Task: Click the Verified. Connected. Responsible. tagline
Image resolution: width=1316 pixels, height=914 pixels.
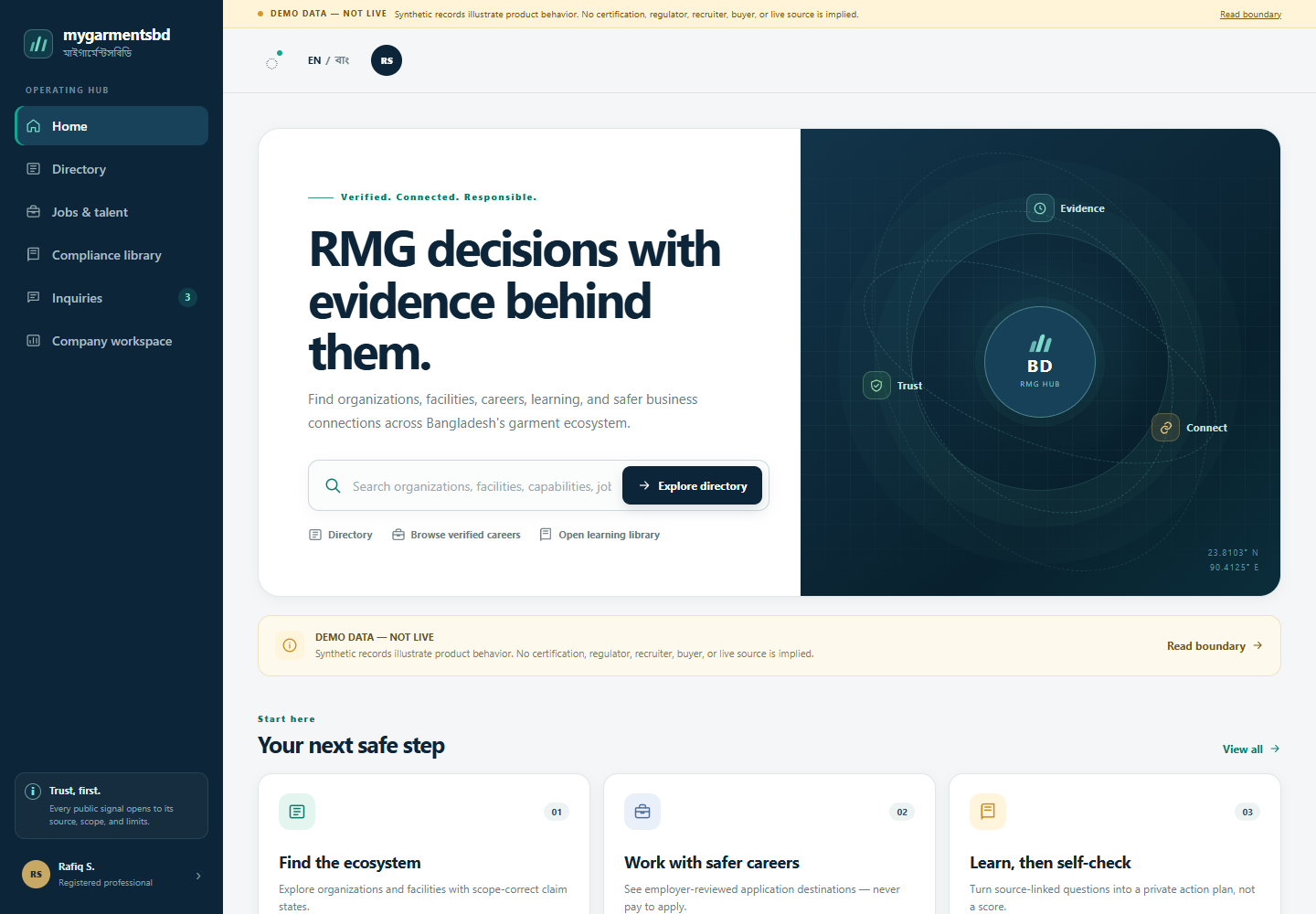Action: point(439,197)
